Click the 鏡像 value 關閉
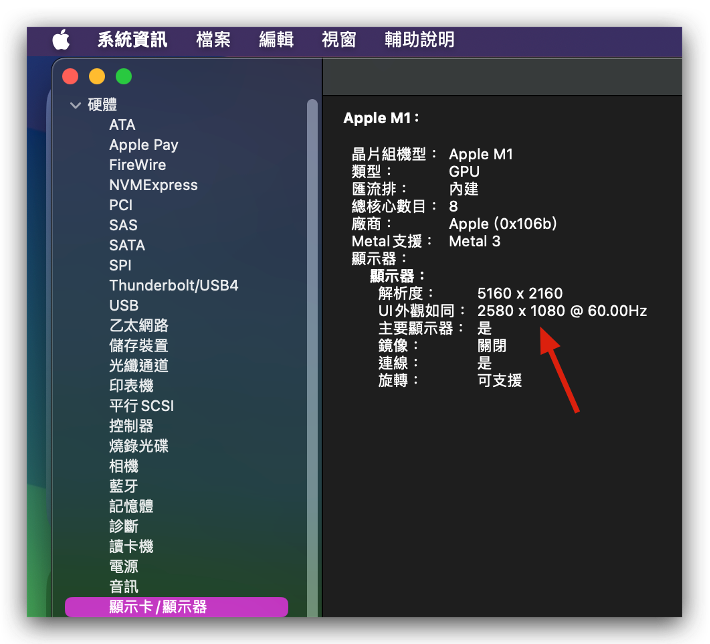 tap(492, 346)
